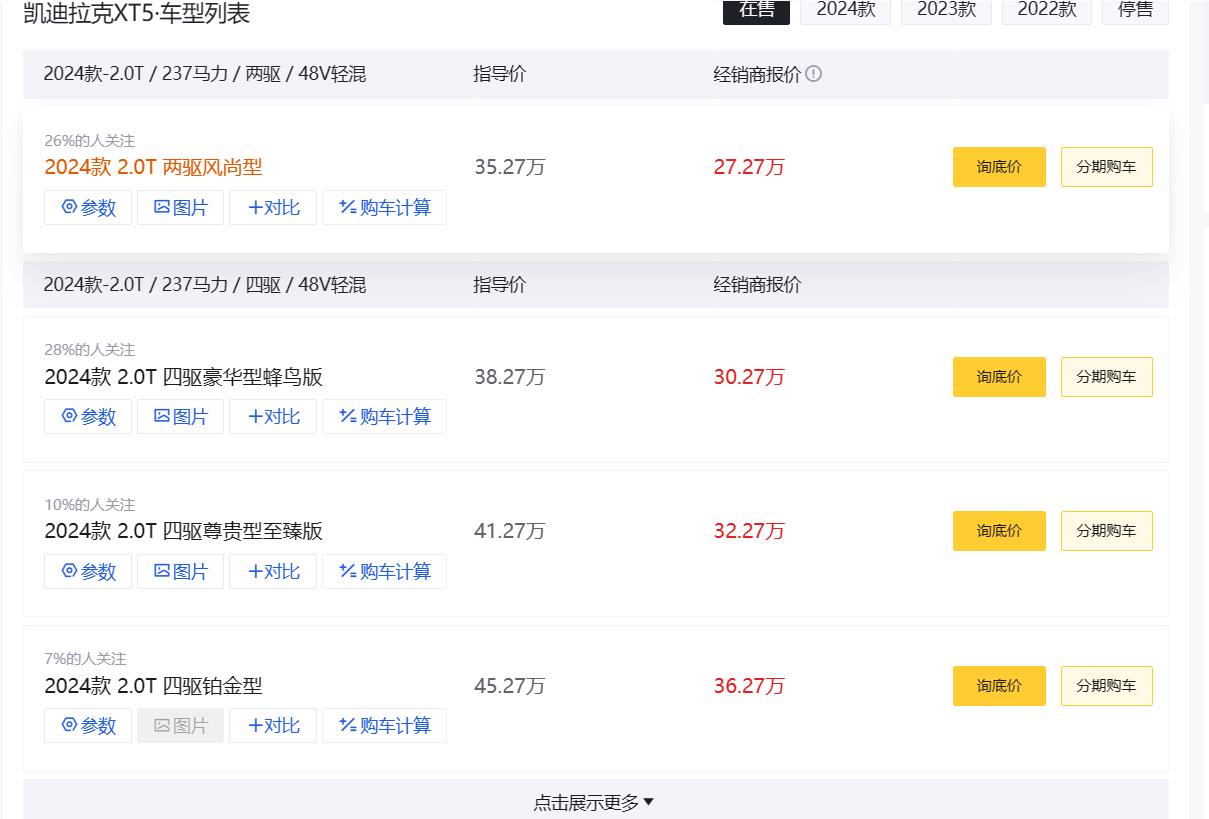The height and width of the screenshot is (819, 1209).
Task: Open the 2024款 2.0T 四驱尊贵型至臻版 link
Action: [183, 531]
